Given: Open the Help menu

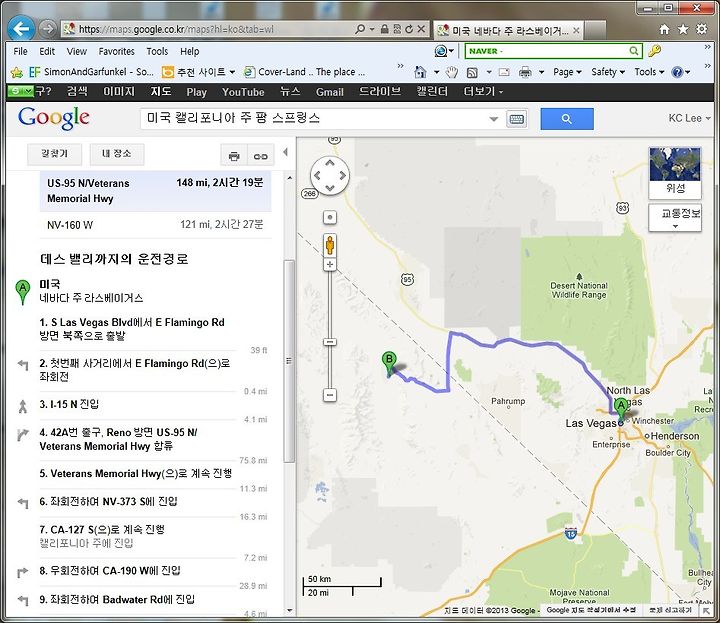Looking at the screenshot, I should point(190,51).
